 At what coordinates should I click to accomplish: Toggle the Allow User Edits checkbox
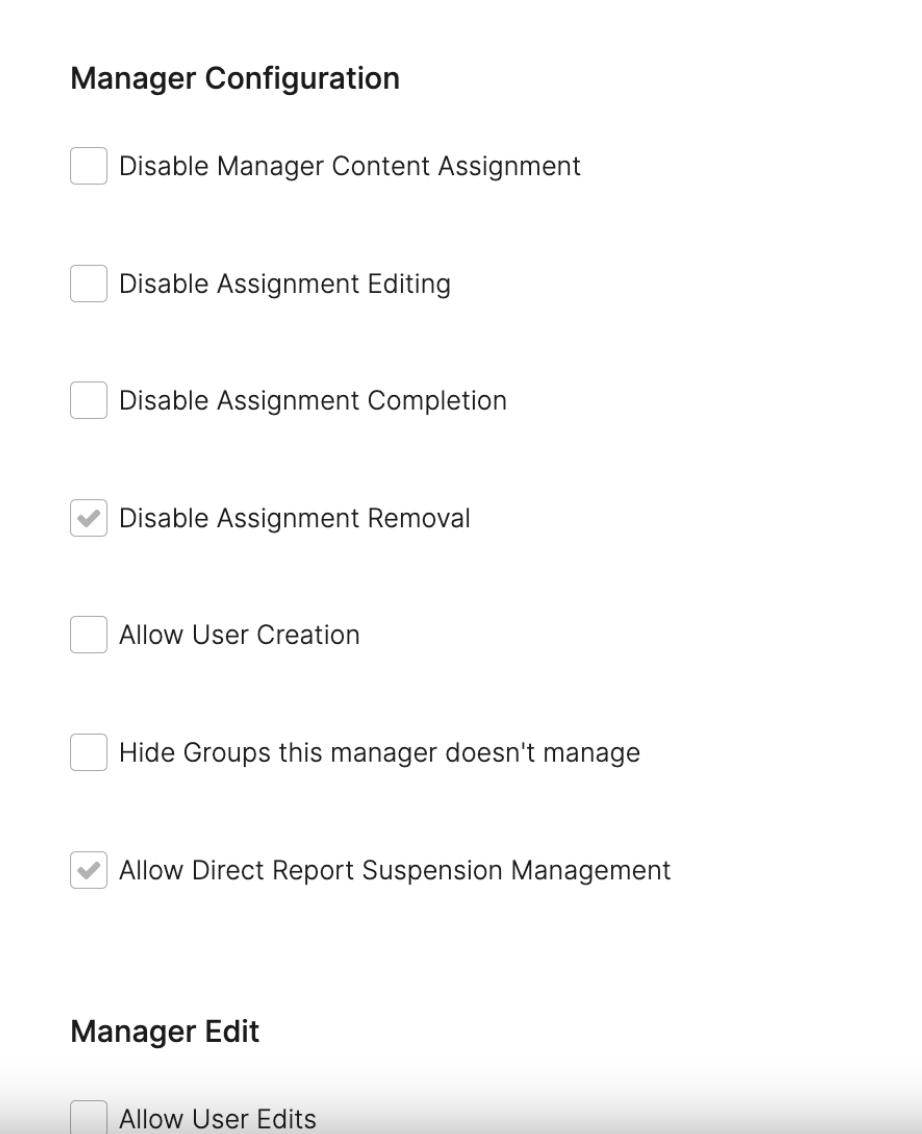pos(88,1117)
